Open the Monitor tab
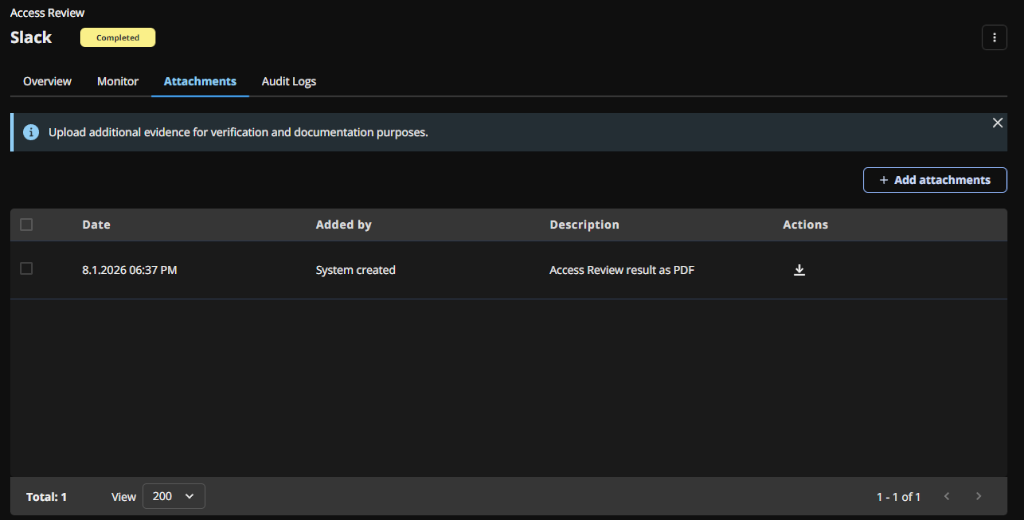The image size is (1024, 520). tap(118, 81)
